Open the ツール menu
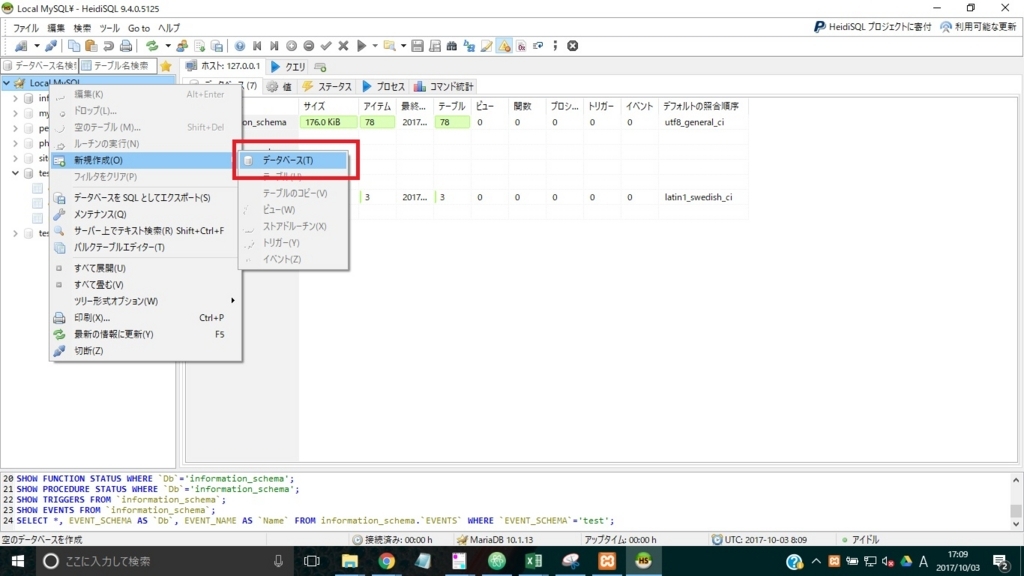This screenshot has height=576, width=1024. 109,28
